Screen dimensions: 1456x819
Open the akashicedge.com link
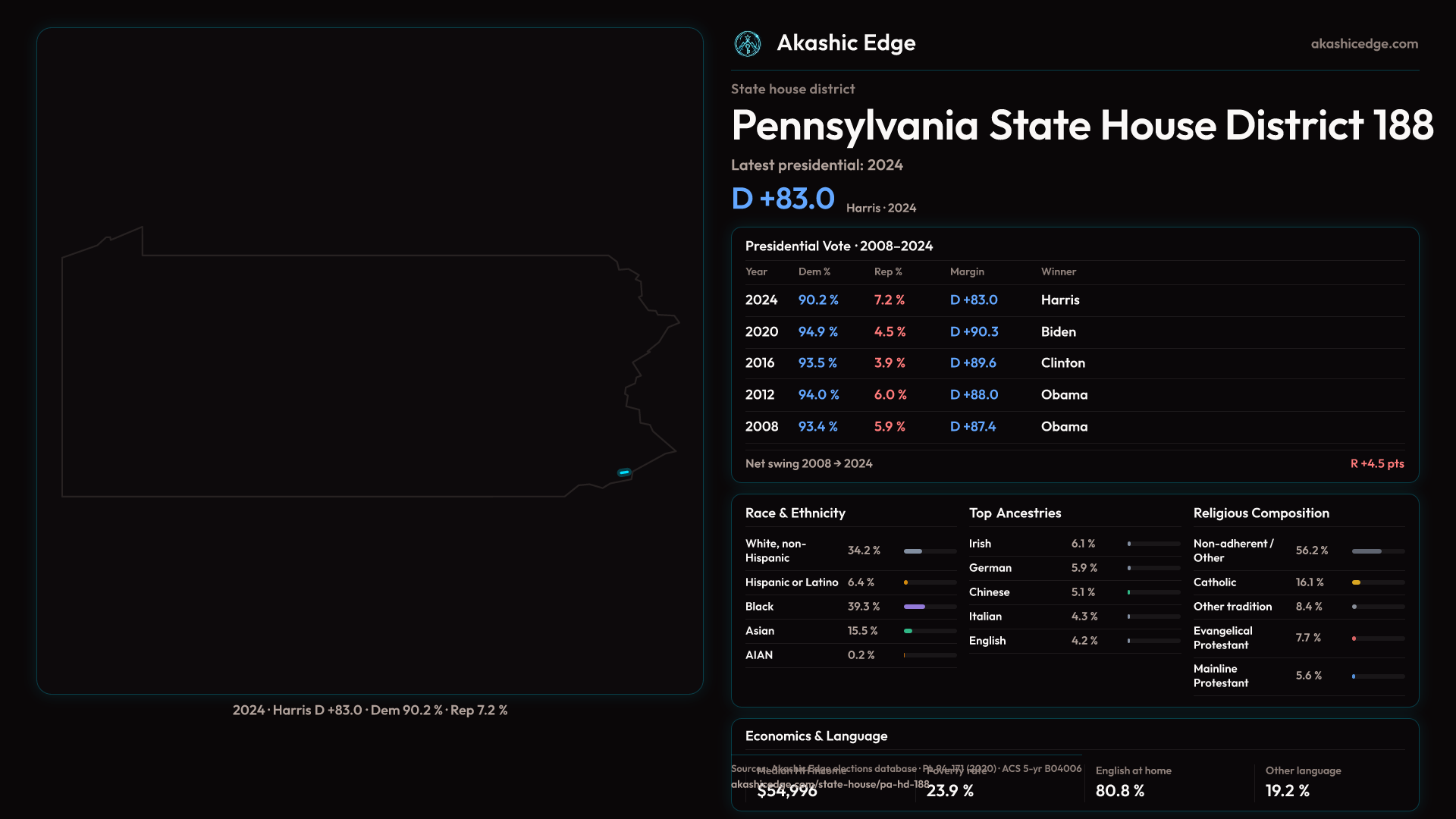tap(1363, 44)
